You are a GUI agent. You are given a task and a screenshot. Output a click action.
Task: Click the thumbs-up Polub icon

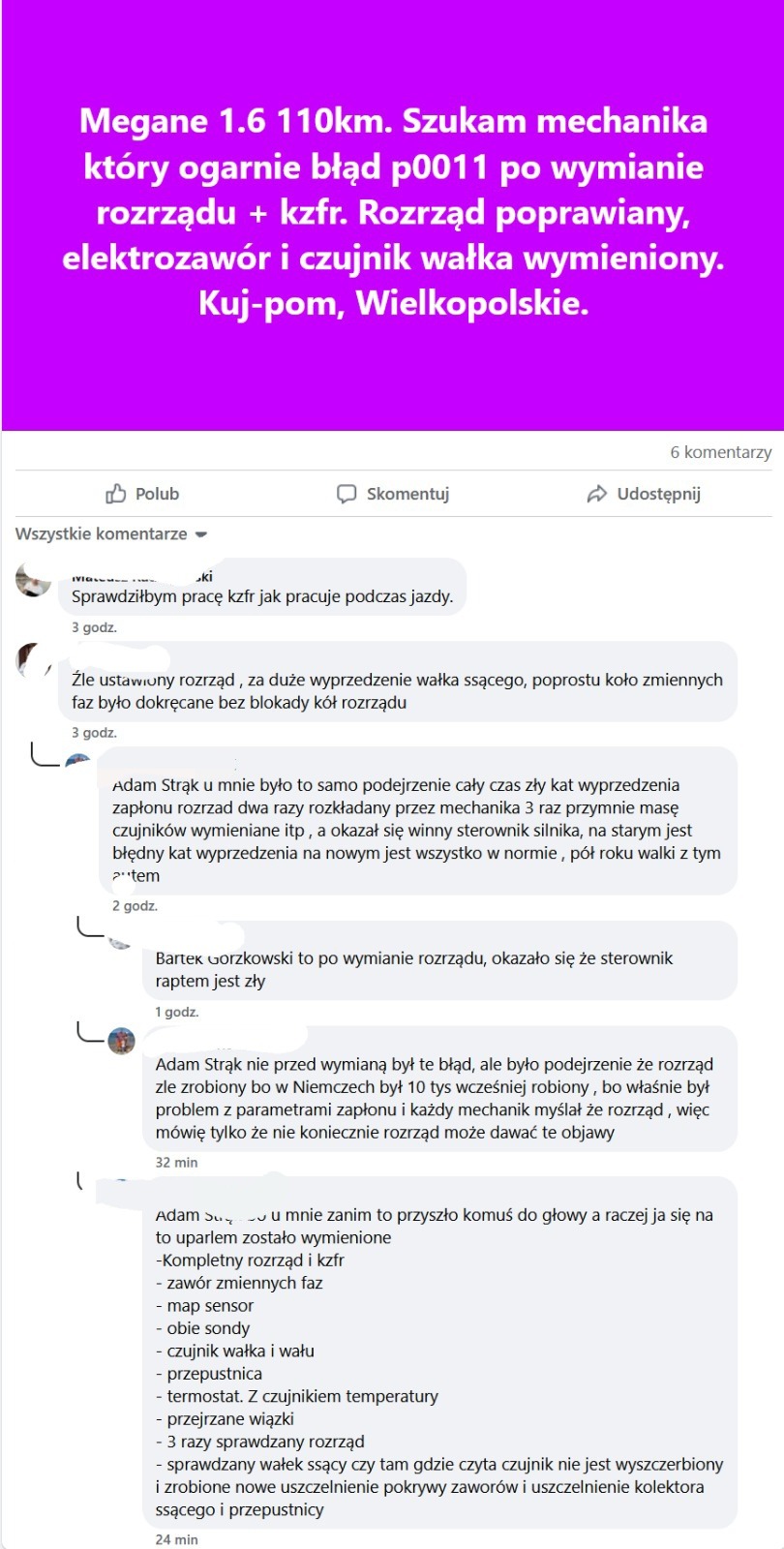point(115,494)
